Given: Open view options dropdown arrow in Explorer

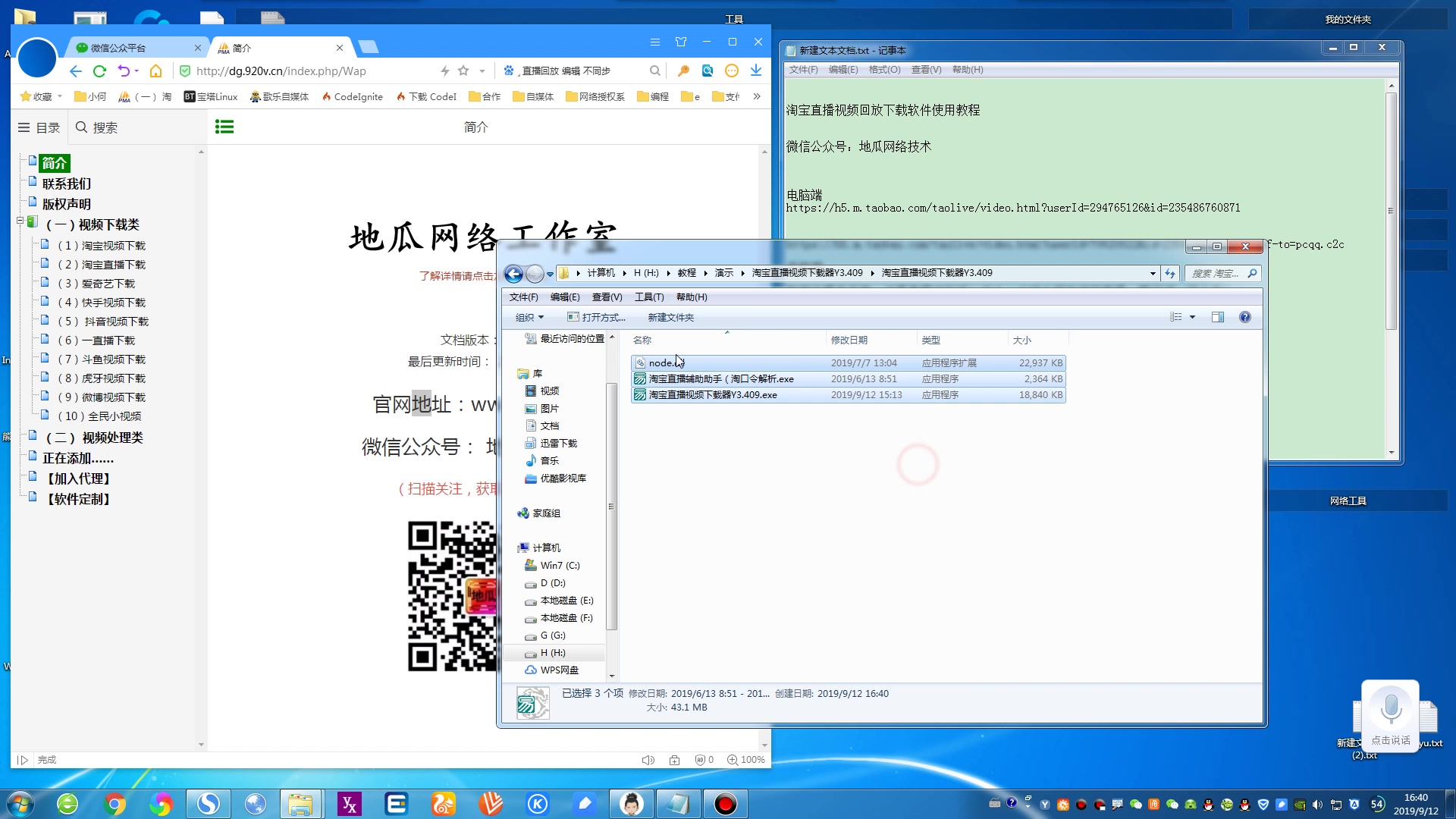Looking at the screenshot, I should [x=1193, y=318].
